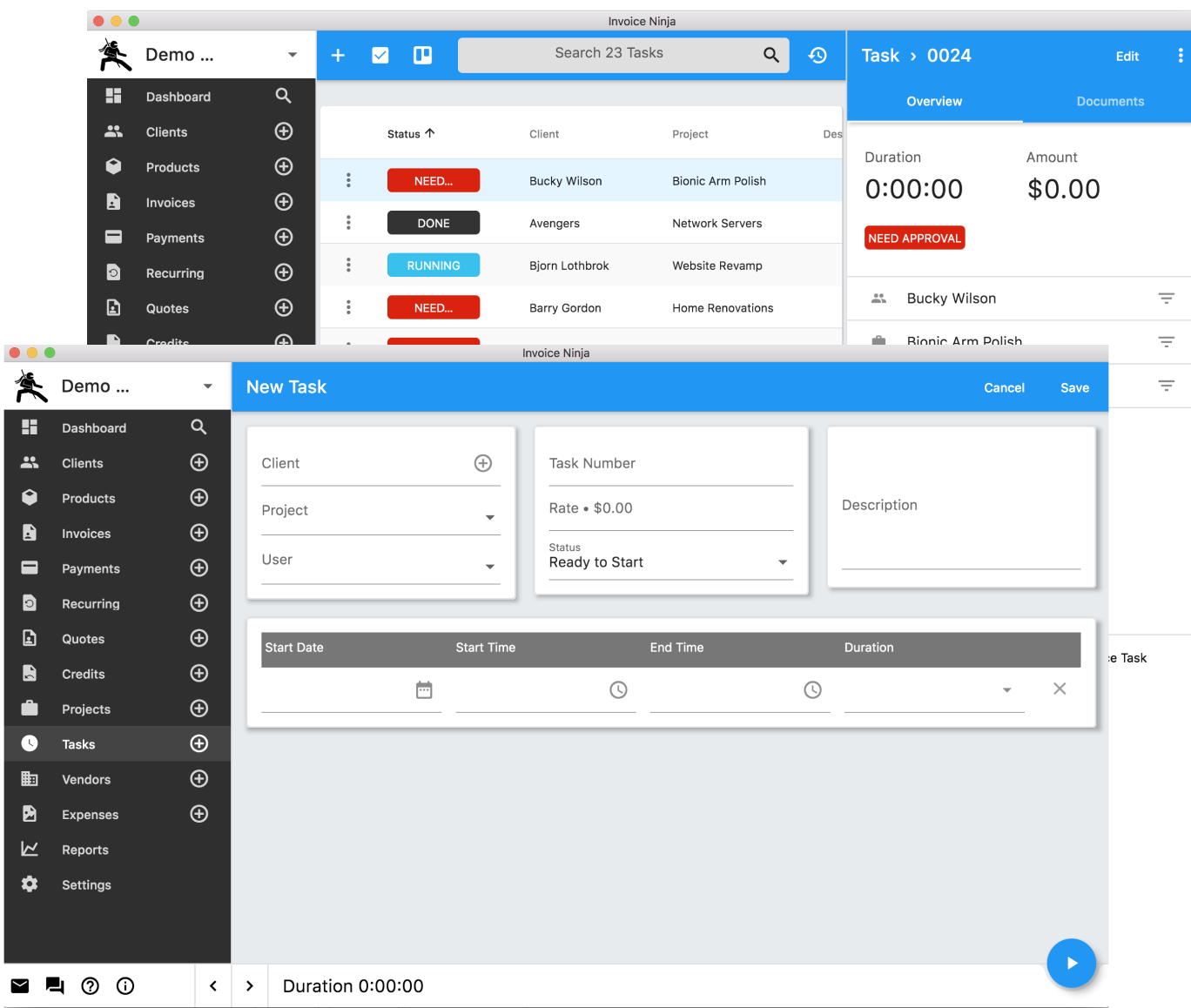Click the Rate input field
1191x1008 pixels.
pyautogui.click(x=670, y=508)
